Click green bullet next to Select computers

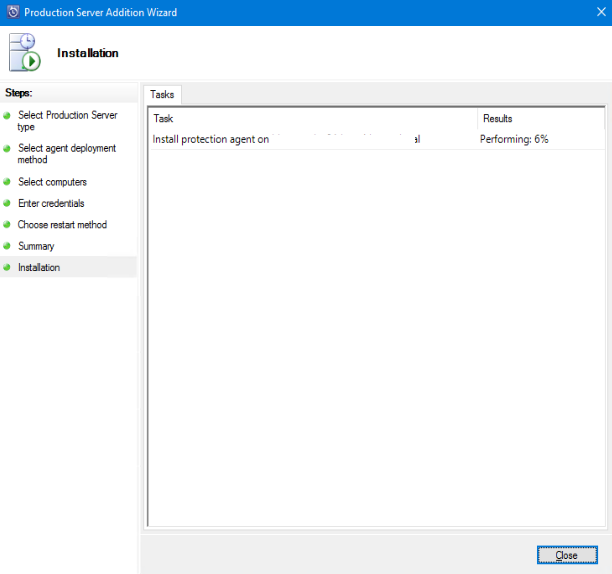tap(7, 182)
